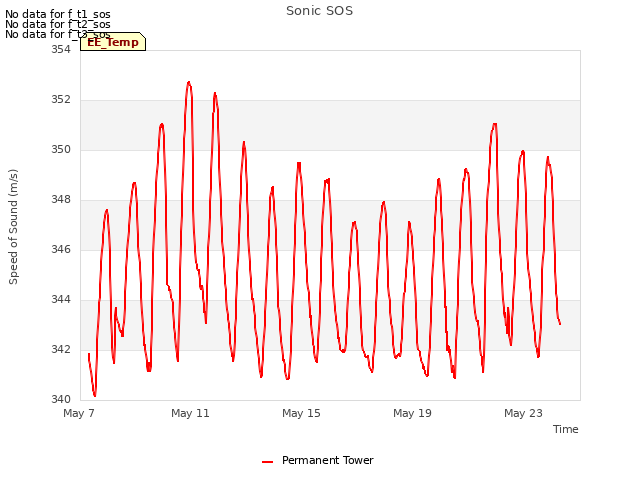Click the May 7 x-axis label
Image resolution: width=640 pixels, height=480 pixels.
pos(79,413)
